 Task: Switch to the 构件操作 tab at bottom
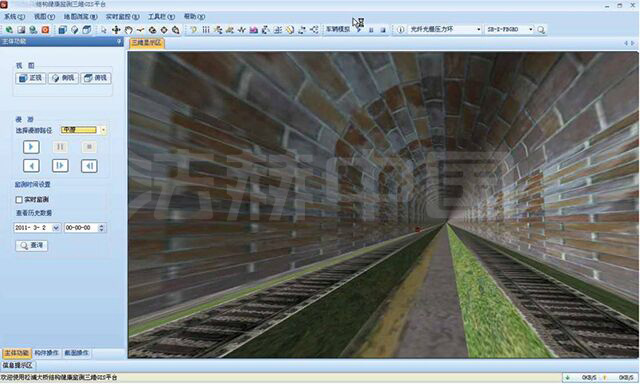pos(46,353)
